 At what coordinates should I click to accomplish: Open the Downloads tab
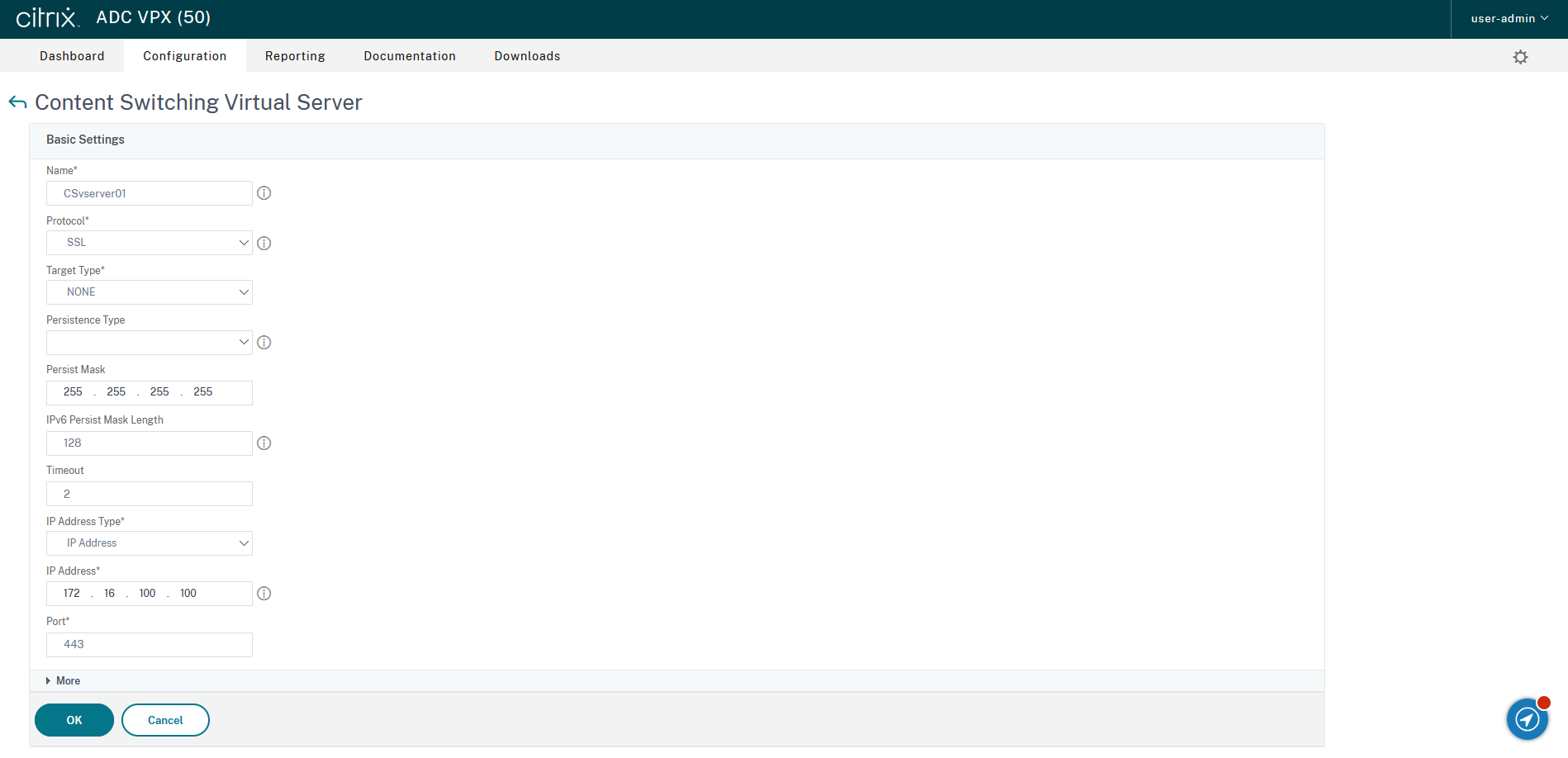tap(527, 56)
